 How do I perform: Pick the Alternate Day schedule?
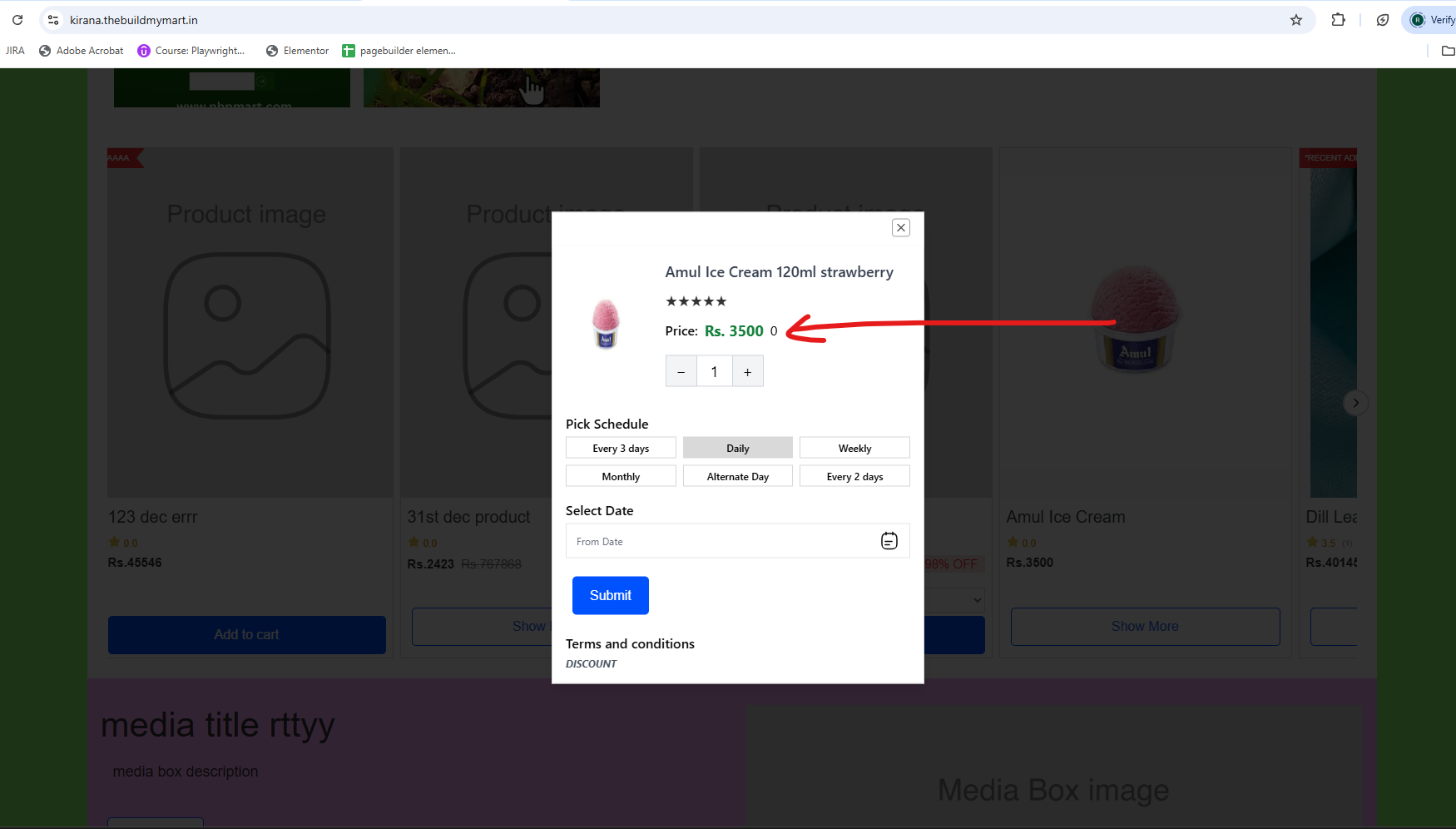738,476
